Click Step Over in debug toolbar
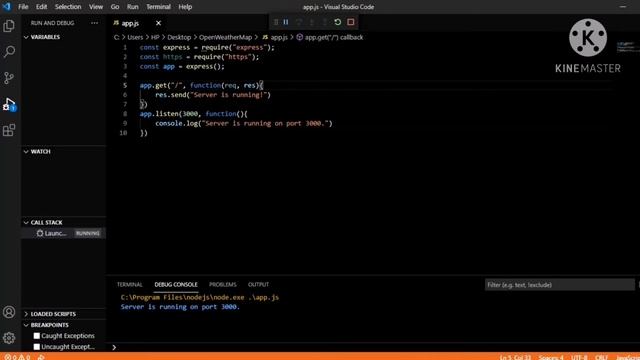 tap(299, 22)
